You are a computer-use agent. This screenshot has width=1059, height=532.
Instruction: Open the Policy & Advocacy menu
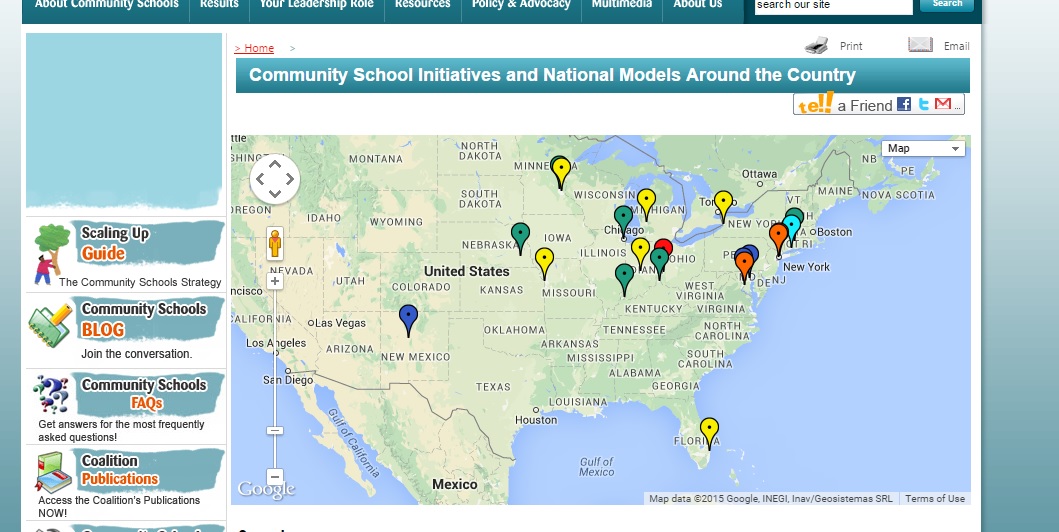click(520, 4)
